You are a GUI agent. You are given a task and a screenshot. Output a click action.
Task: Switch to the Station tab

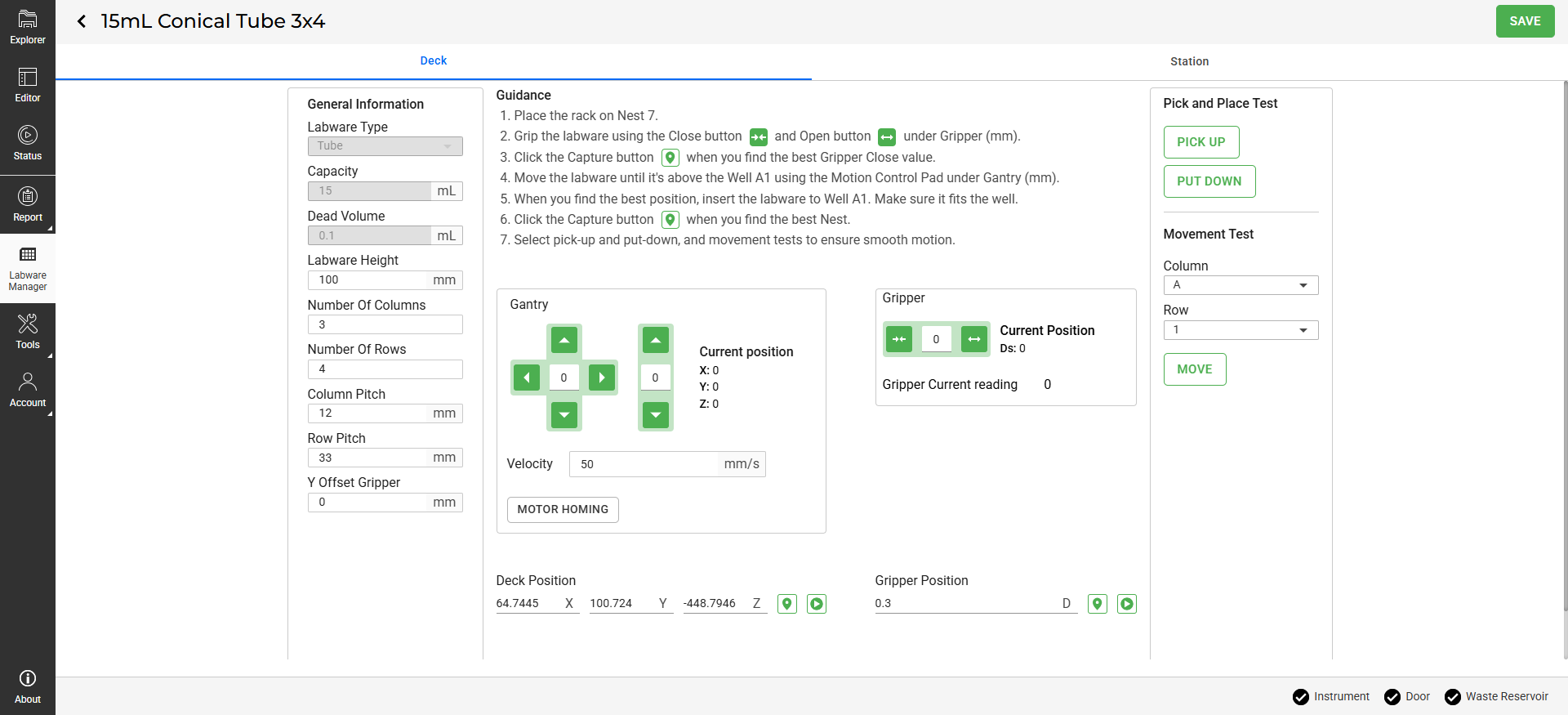[x=1189, y=61]
